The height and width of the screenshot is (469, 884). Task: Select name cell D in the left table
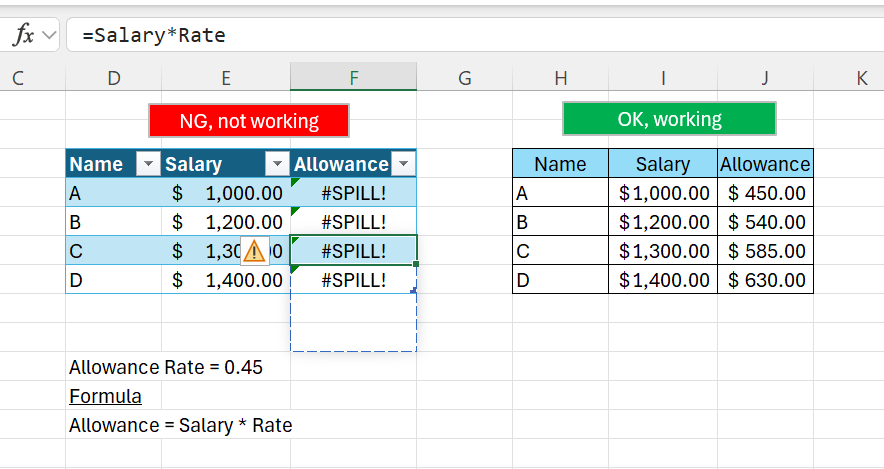coord(114,280)
